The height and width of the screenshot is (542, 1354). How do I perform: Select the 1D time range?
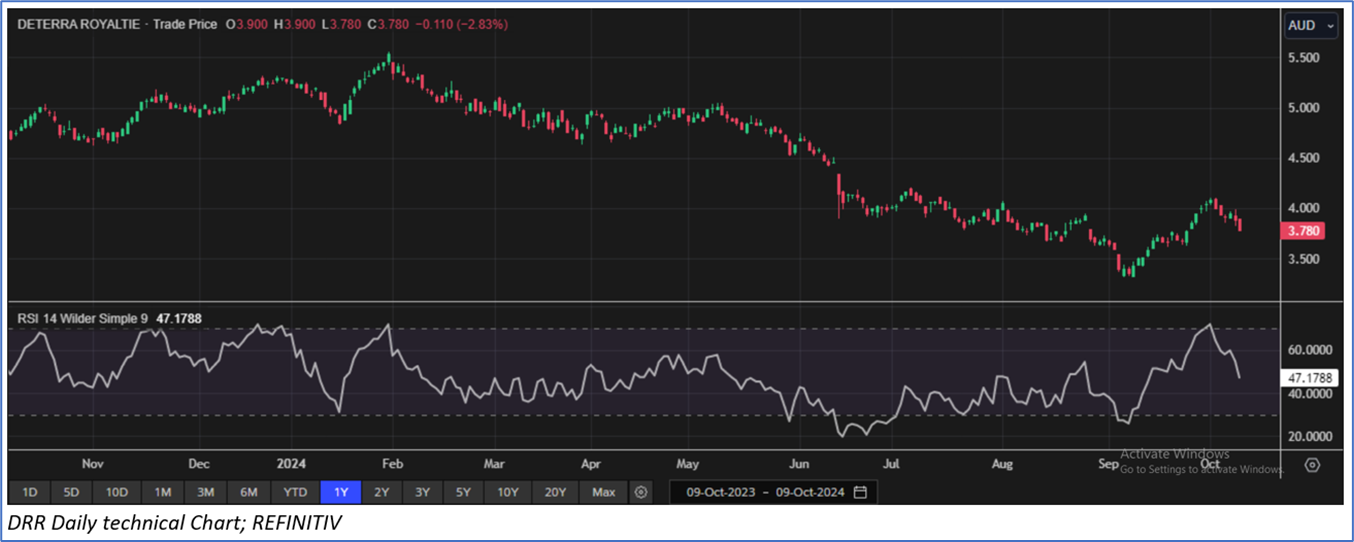tap(30, 492)
